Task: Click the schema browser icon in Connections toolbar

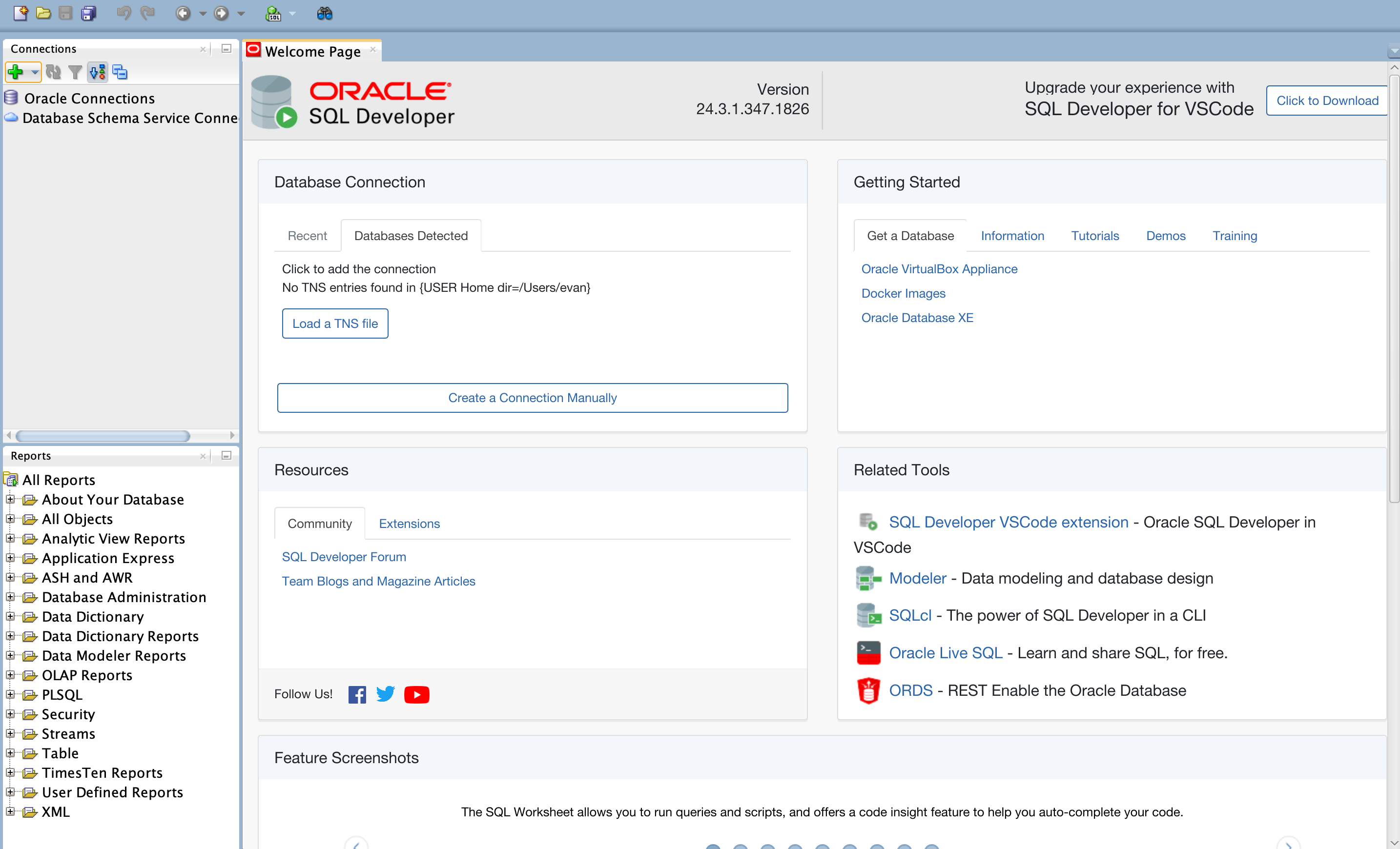Action: click(x=97, y=72)
